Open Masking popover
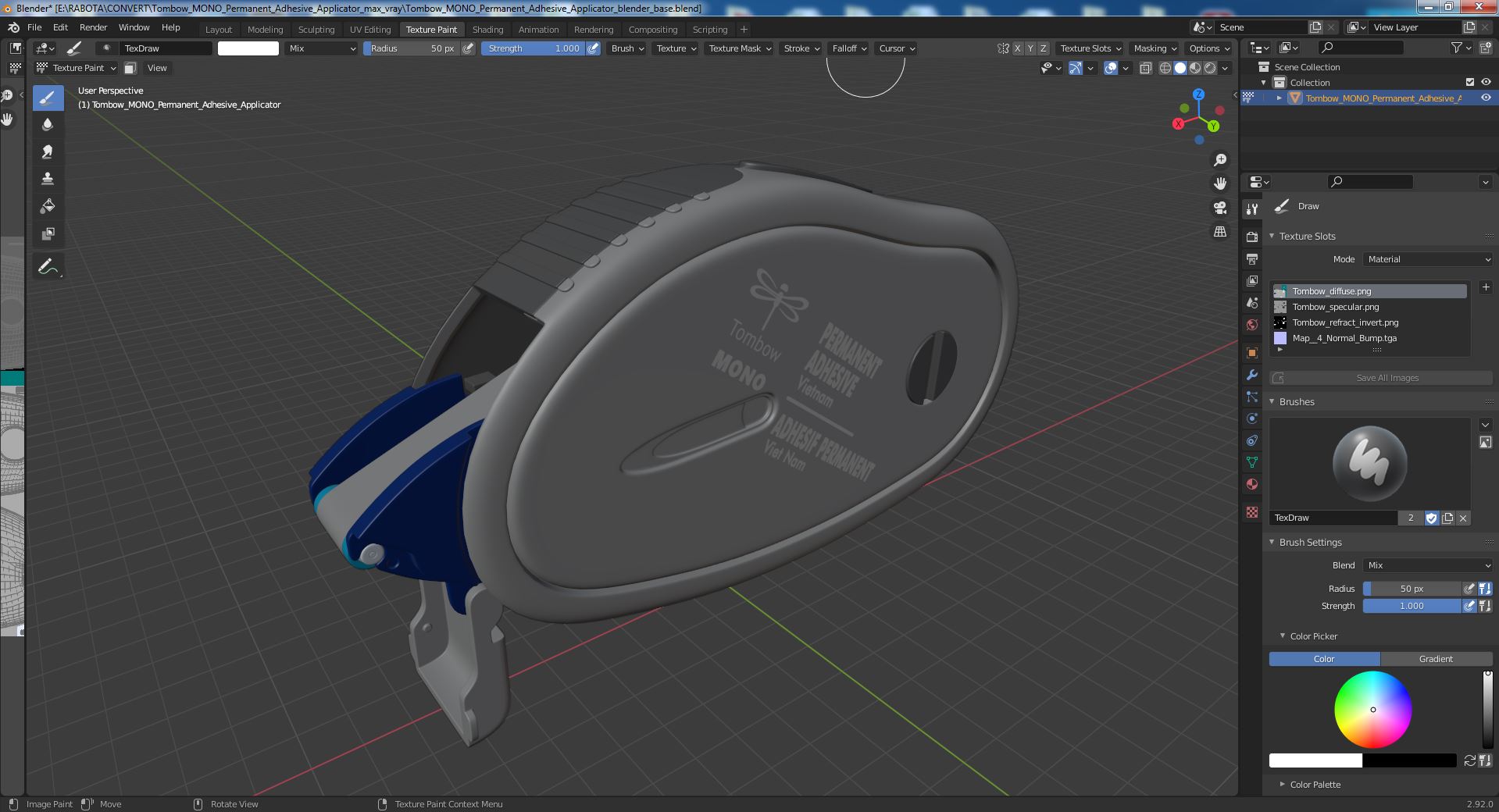 tap(1155, 48)
